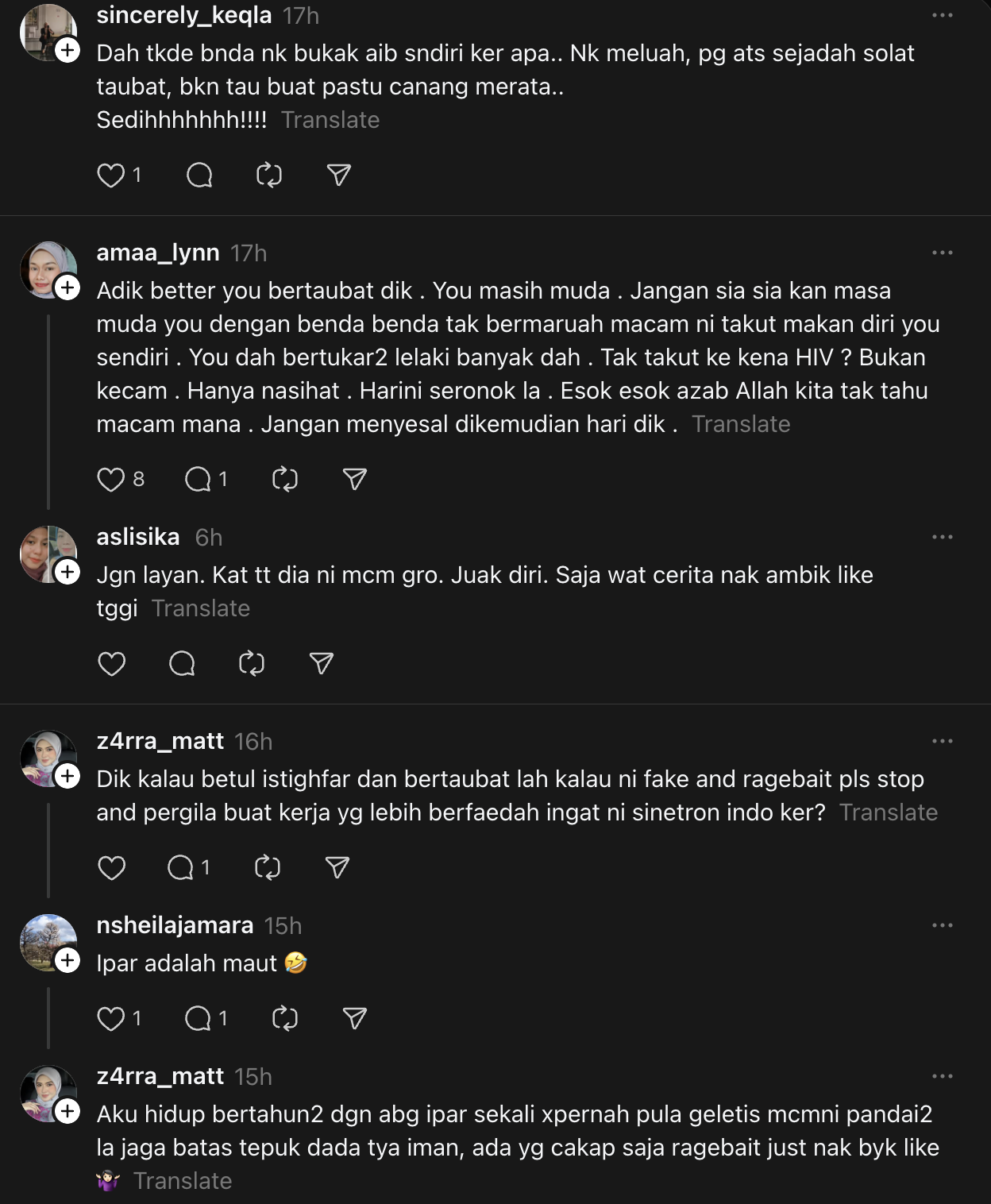Image resolution: width=991 pixels, height=1204 pixels.
Task: Translate amaa_lynn's comment
Action: (x=741, y=424)
